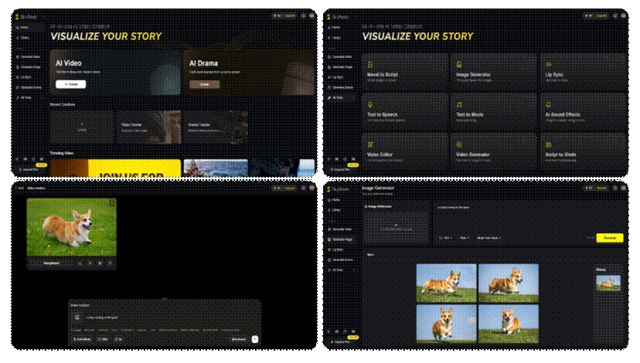Open the Script to Shots tool card

pyautogui.click(x=583, y=151)
